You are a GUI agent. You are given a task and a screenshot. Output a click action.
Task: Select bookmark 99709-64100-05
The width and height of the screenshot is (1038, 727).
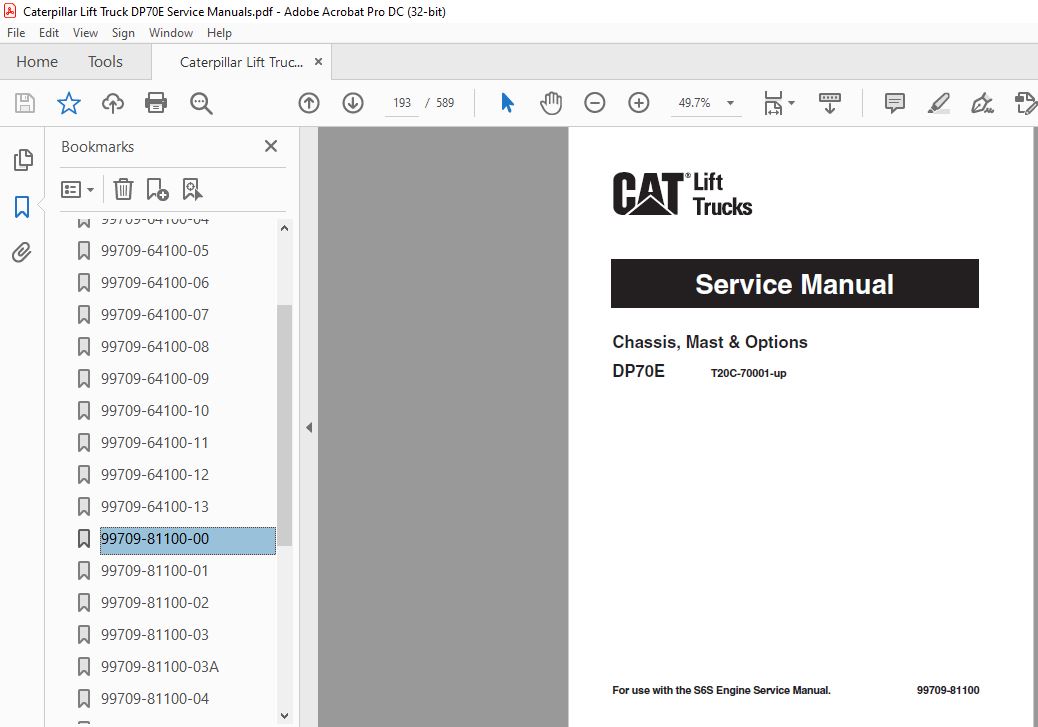pyautogui.click(x=154, y=251)
